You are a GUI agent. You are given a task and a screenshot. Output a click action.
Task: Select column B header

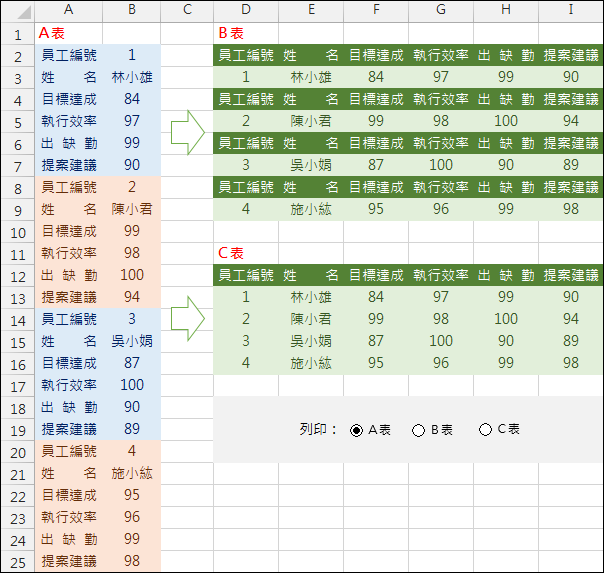click(132, 10)
